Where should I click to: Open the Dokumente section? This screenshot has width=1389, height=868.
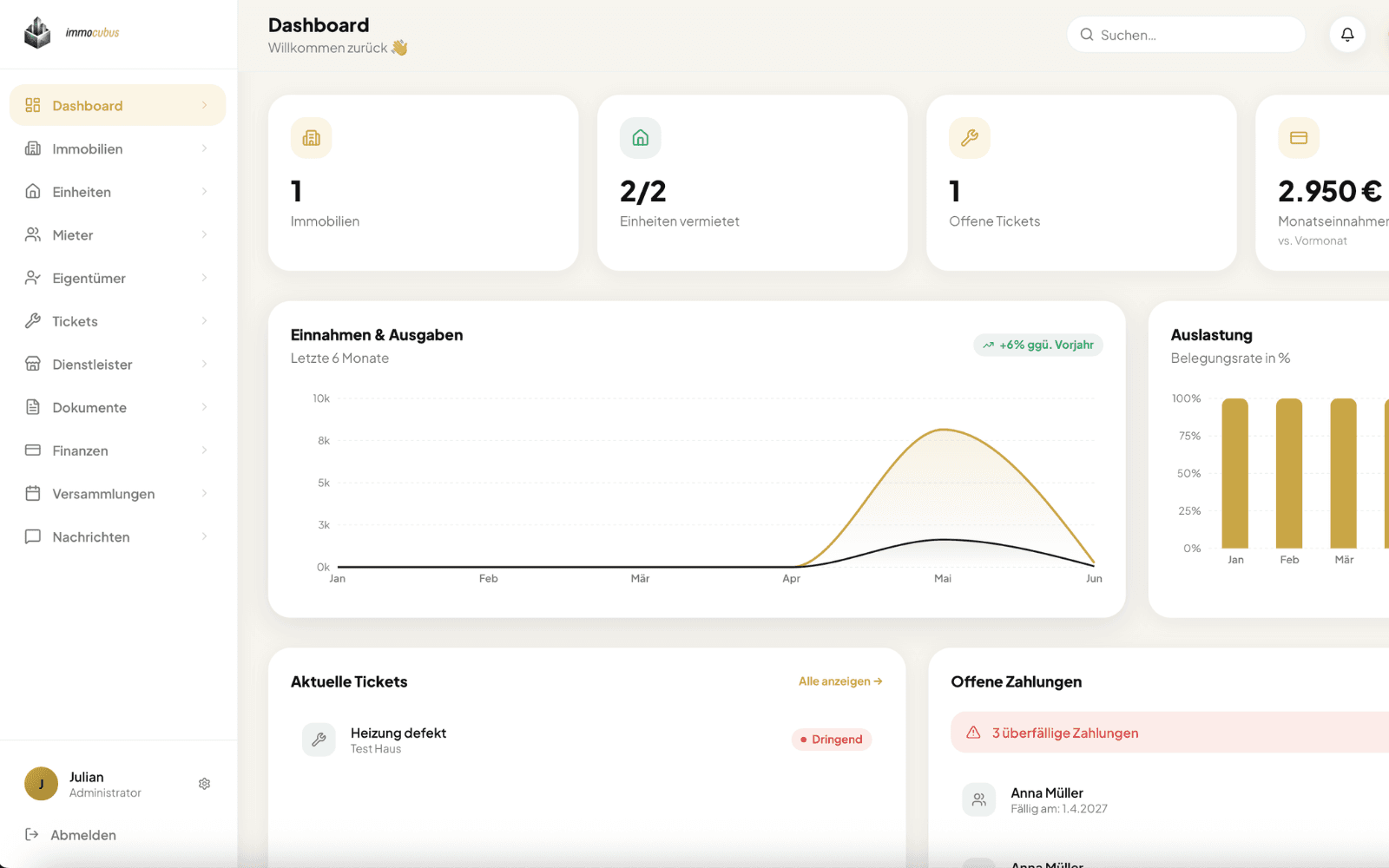point(117,407)
